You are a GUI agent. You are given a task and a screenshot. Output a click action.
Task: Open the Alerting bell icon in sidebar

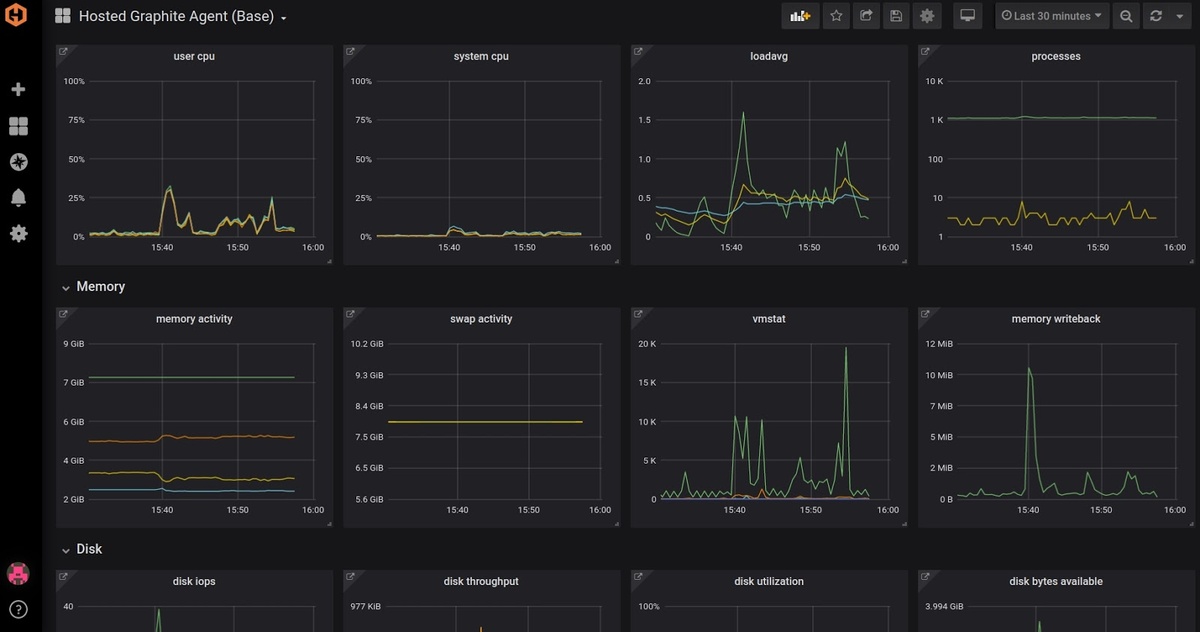18,198
